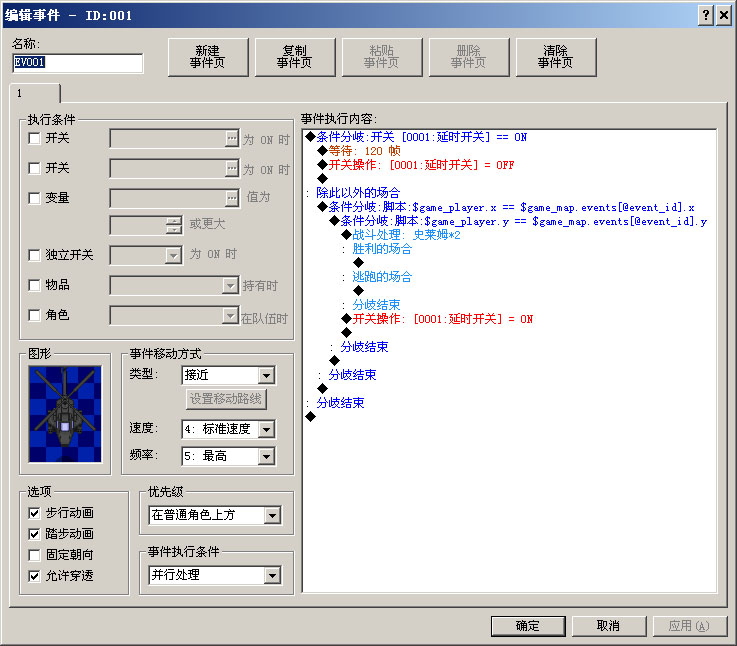Select the first line 条件分歧:开关 [0001:延时开关] == ON
This screenshot has width=737, height=646.
point(416,137)
